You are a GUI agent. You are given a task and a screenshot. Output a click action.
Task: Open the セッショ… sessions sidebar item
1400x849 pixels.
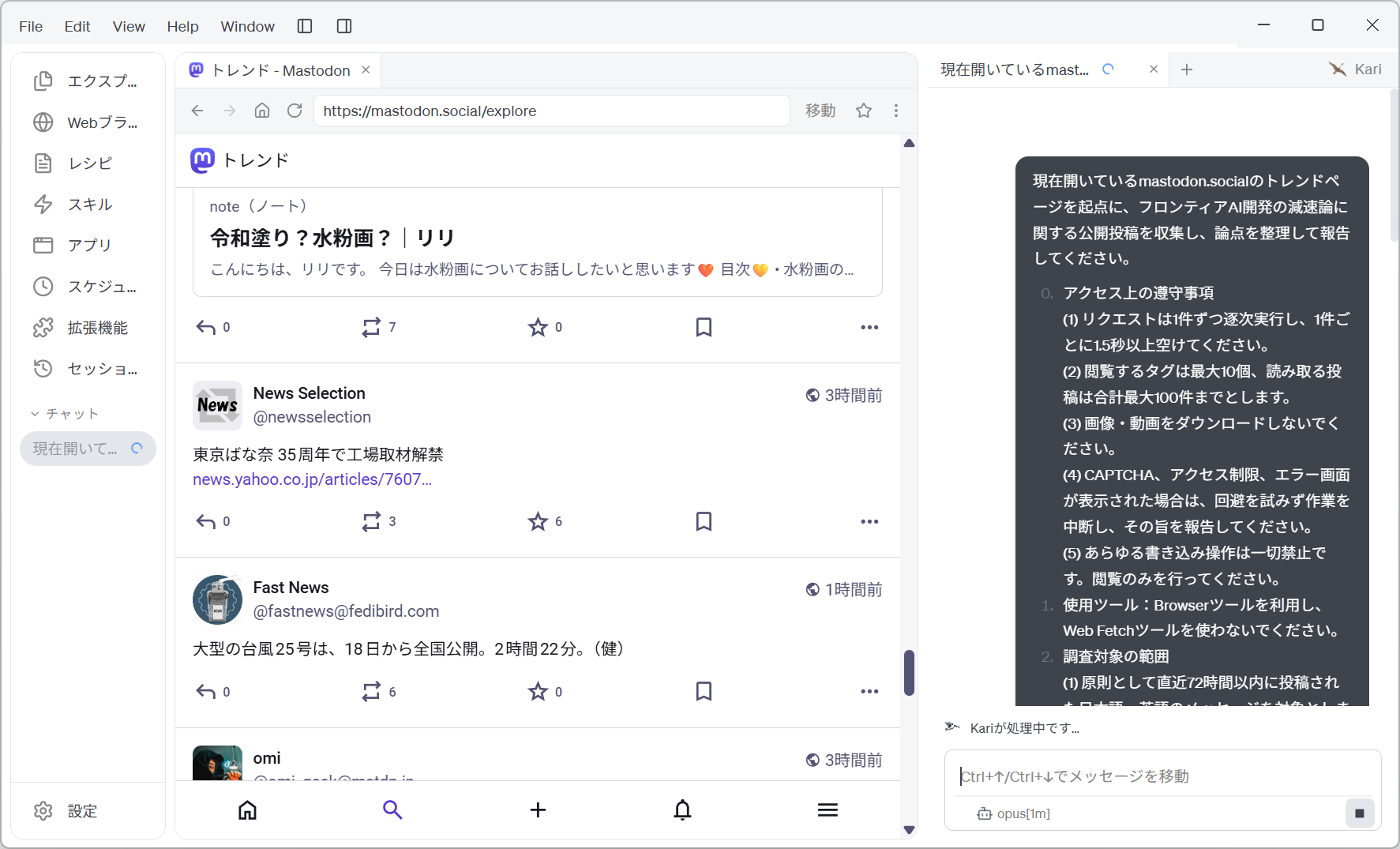88,368
